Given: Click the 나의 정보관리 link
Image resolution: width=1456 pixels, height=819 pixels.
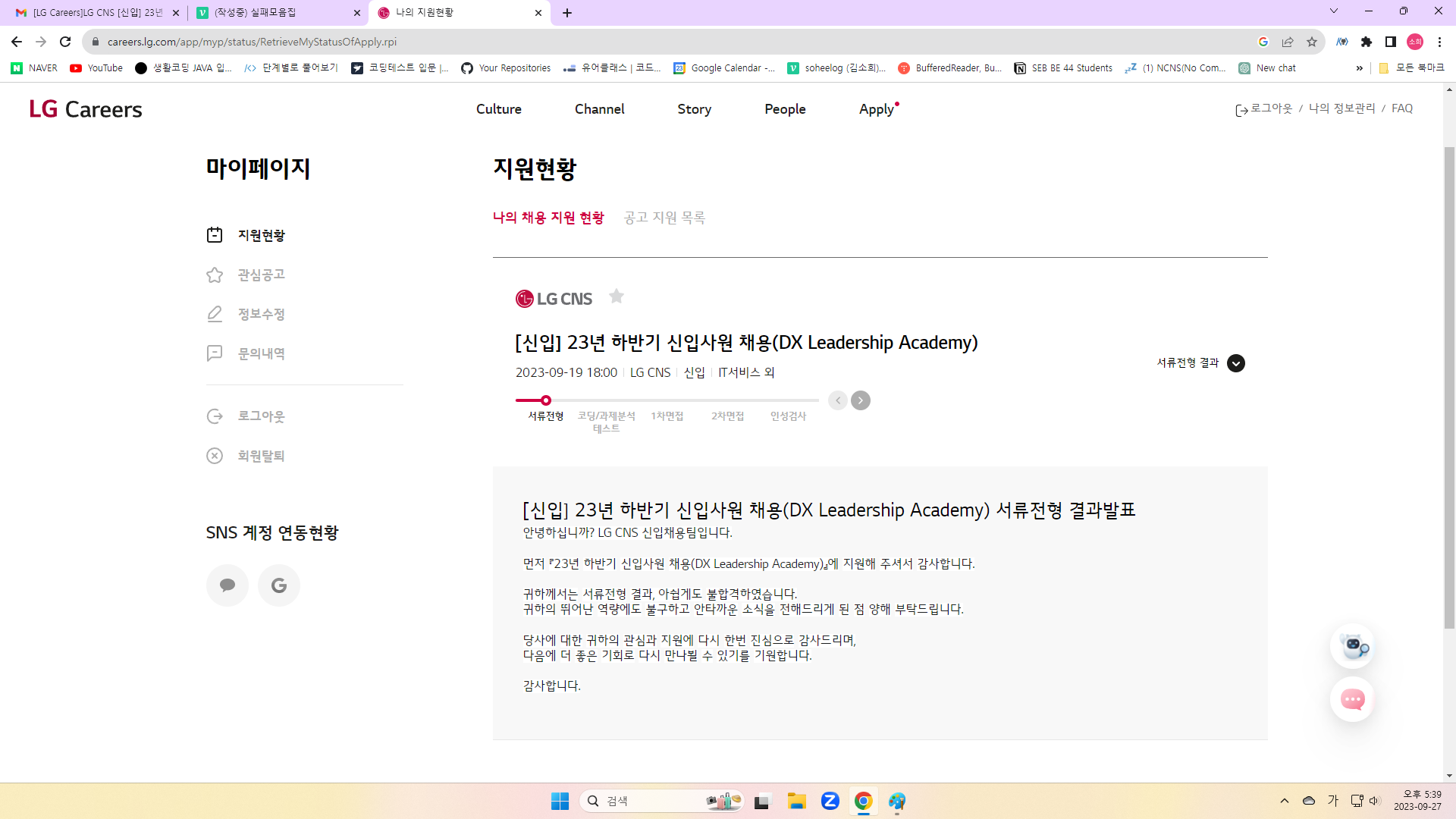Looking at the screenshot, I should point(1341,108).
